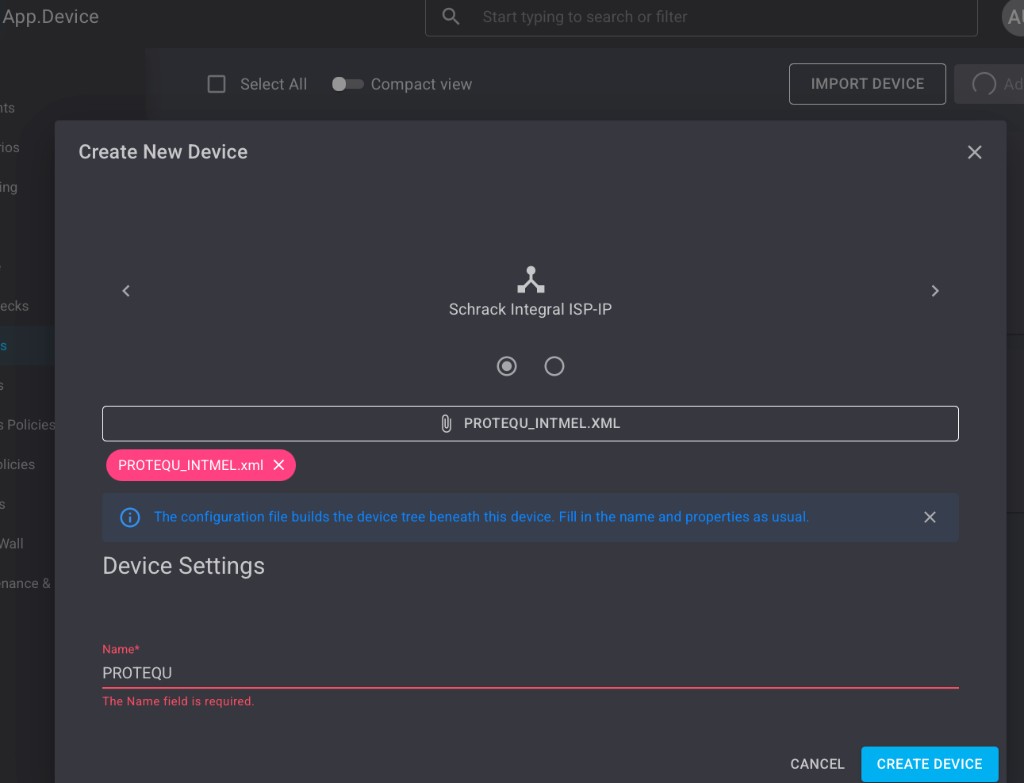1024x783 pixels.
Task: Click the paperclip attachment icon
Action: click(446, 424)
